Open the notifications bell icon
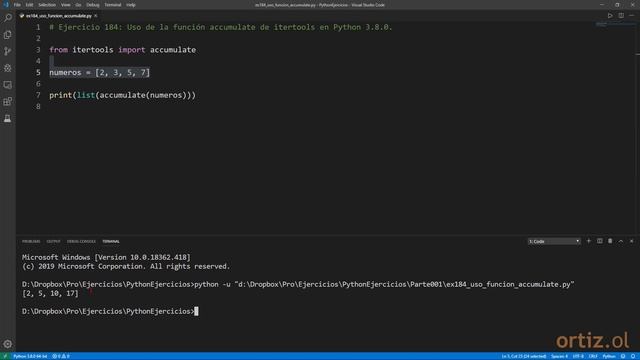The height and width of the screenshot is (360, 640). tap(633, 356)
